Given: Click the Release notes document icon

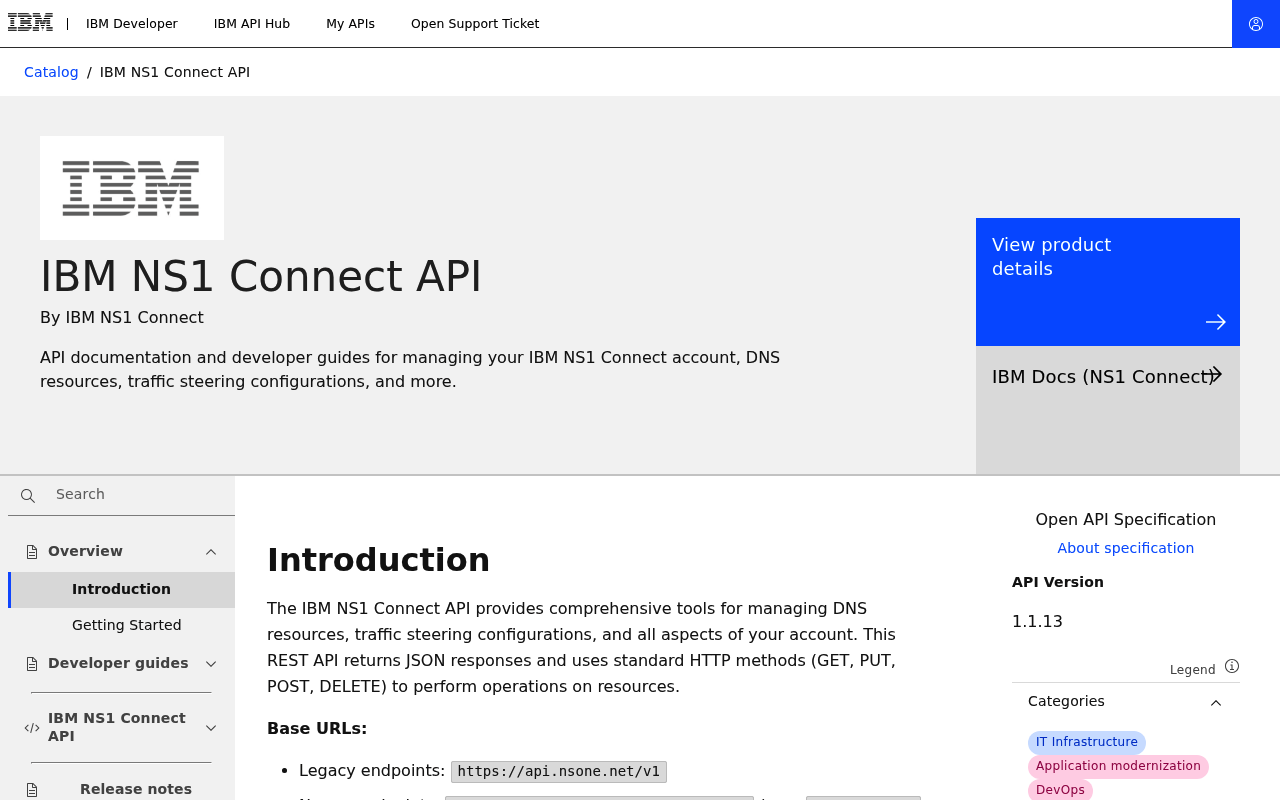Looking at the screenshot, I should pos(32,790).
